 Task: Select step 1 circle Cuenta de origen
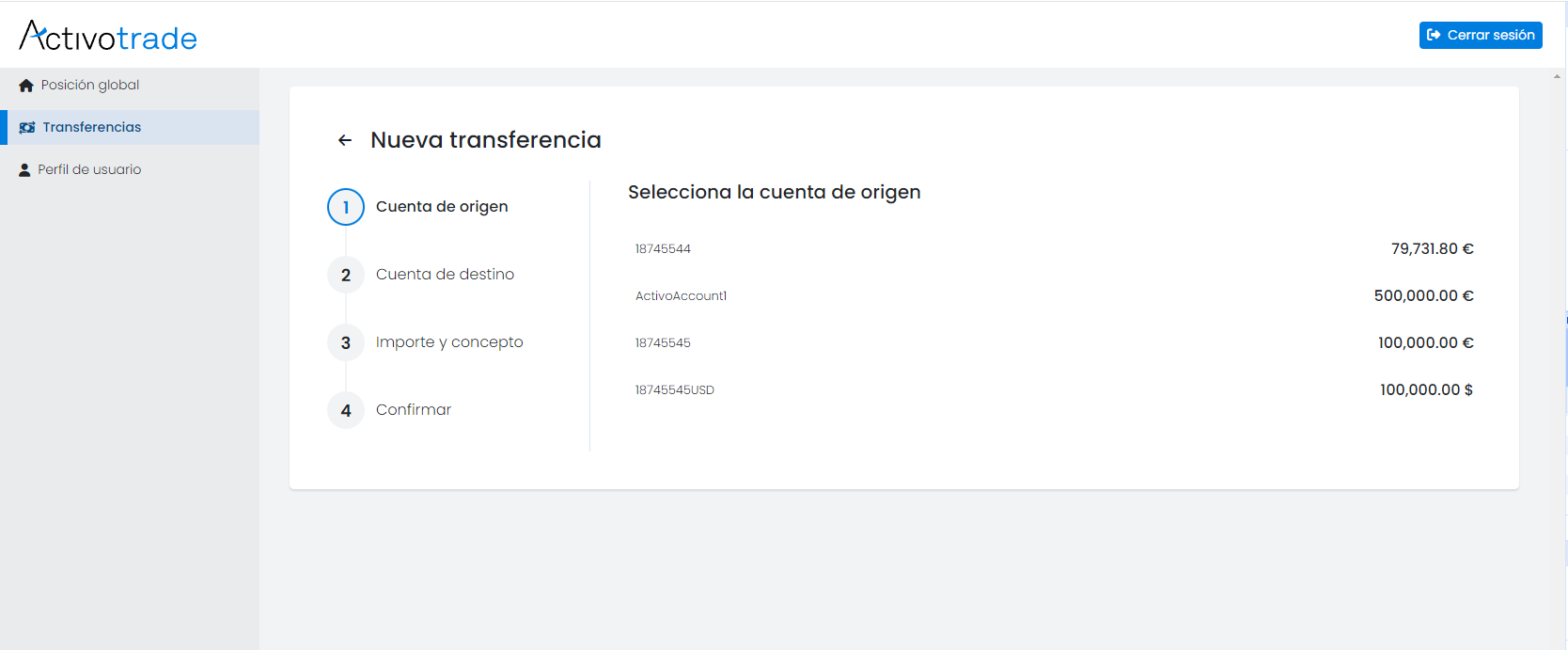coord(346,207)
